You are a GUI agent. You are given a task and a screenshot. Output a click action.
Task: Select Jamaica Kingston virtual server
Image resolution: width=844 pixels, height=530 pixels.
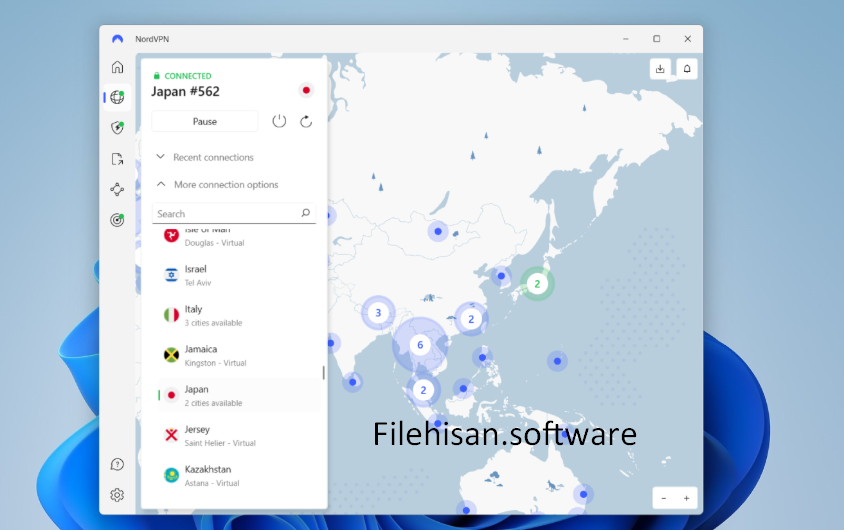(x=239, y=356)
